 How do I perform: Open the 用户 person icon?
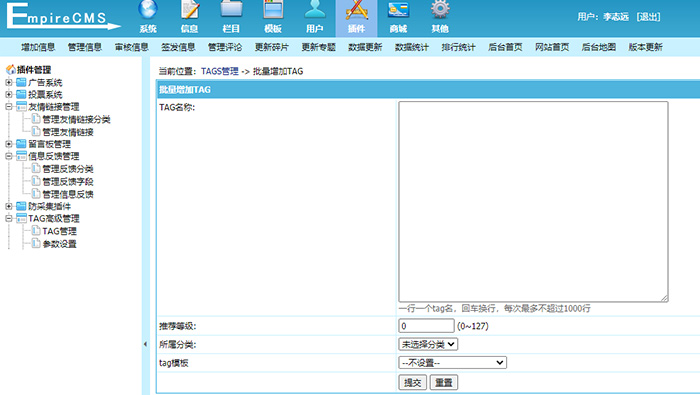tap(315, 10)
